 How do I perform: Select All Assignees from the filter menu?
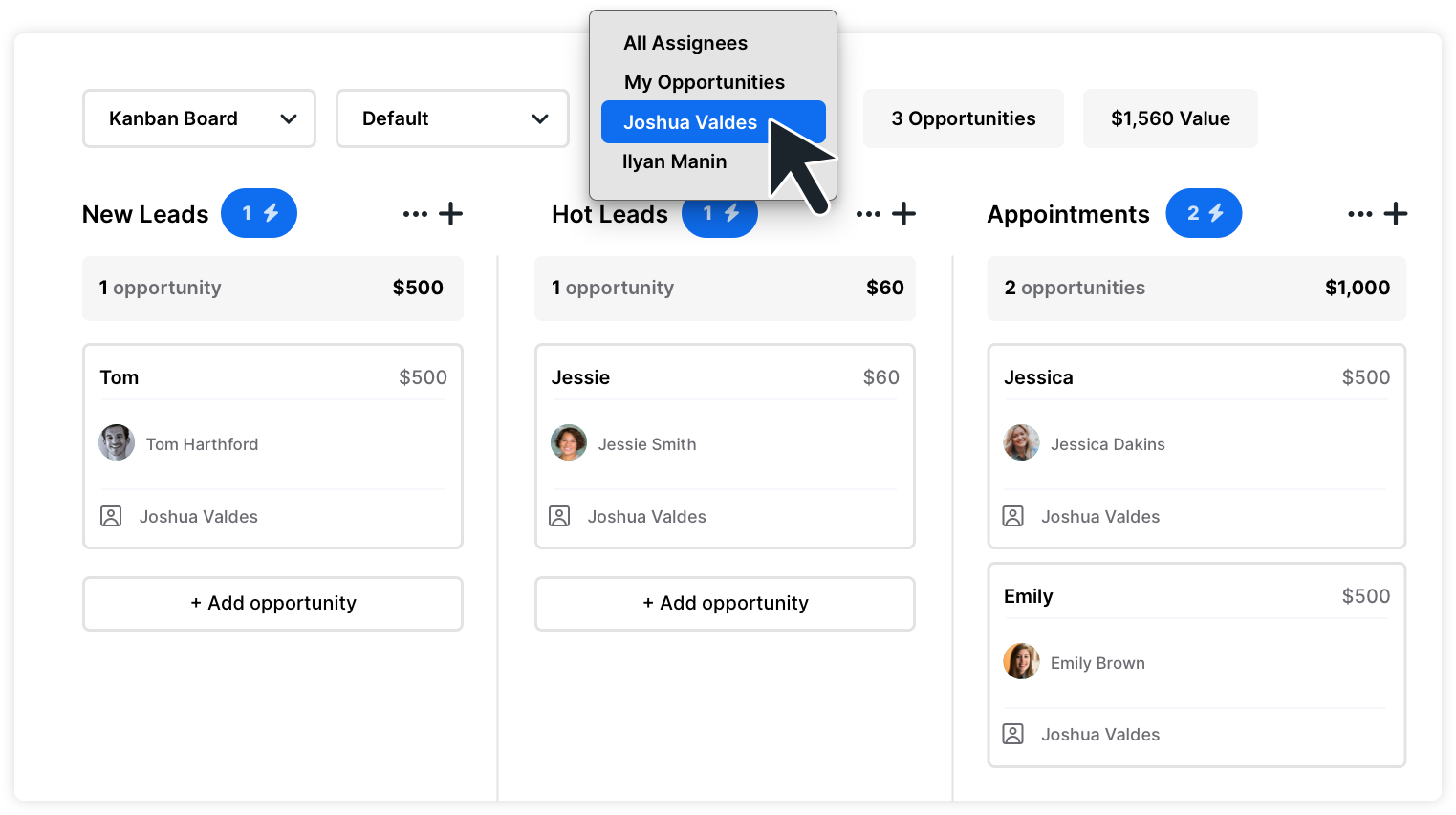coord(685,42)
